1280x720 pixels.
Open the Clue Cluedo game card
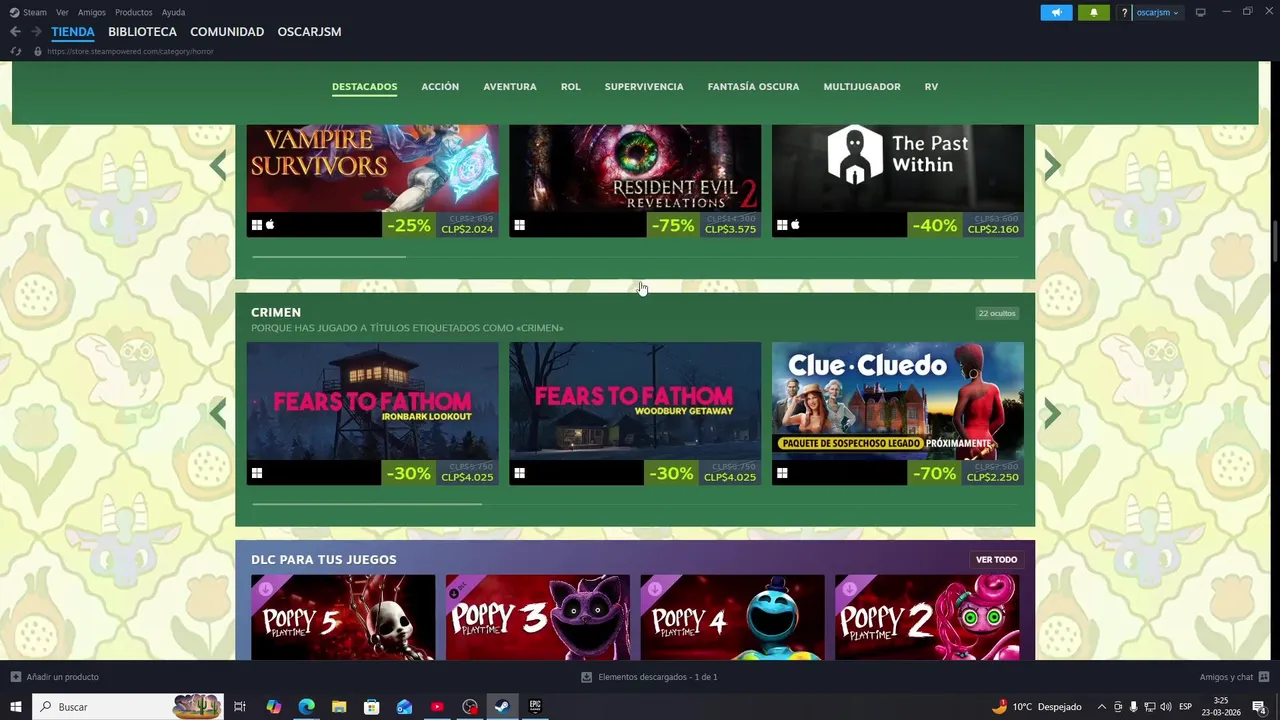(x=897, y=414)
